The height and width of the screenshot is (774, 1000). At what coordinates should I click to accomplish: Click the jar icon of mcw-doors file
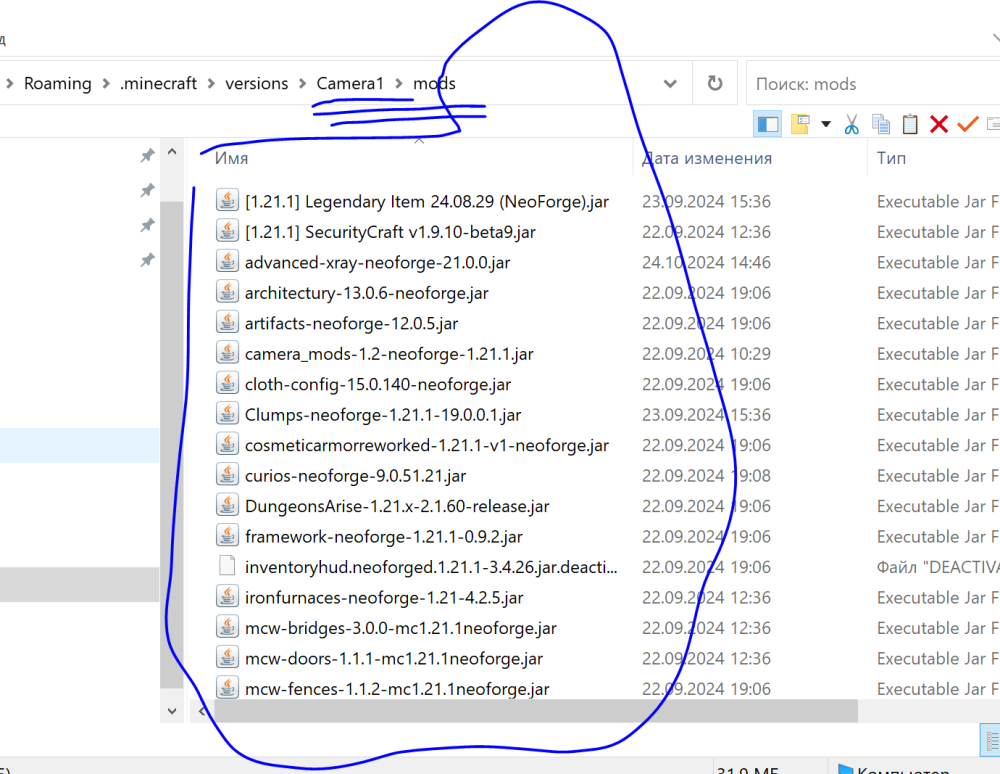click(227, 658)
